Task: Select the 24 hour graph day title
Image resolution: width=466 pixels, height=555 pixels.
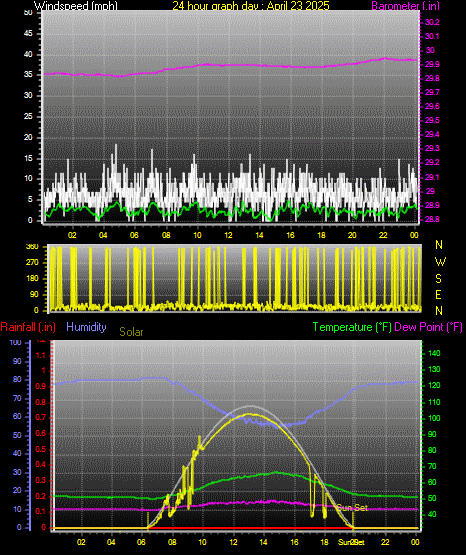Action: coord(251,5)
